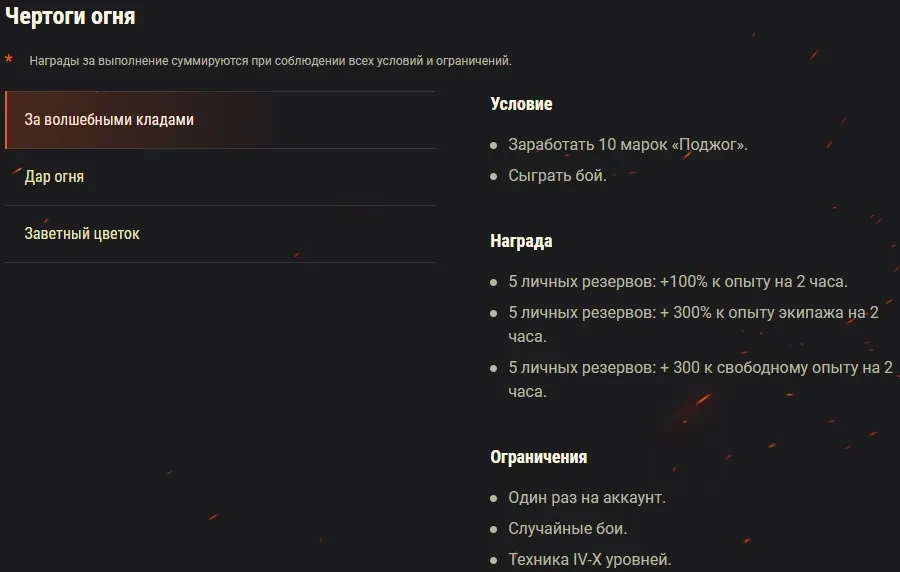This screenshot has height=572, width=900.
Task: Click the «Условие» section heading
Action: pyautogui.click(x=521, y=104)
